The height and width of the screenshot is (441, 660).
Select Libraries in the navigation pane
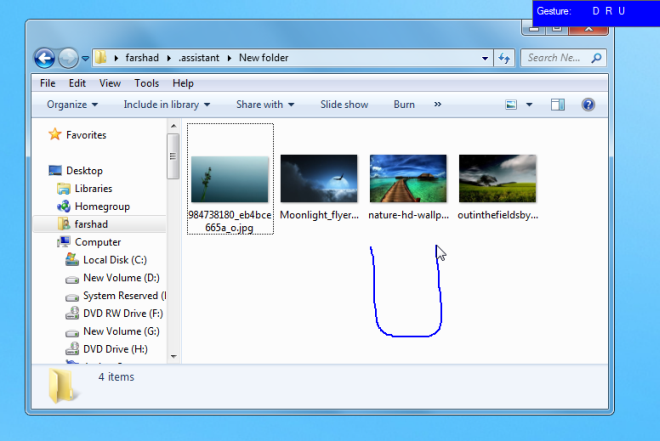click(x=93, y=188)
